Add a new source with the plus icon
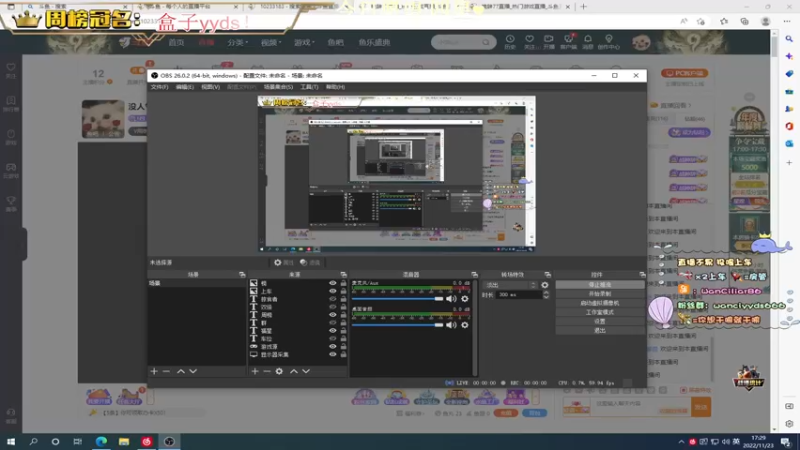This screenshot has height=450, width=800. point(255,371)
